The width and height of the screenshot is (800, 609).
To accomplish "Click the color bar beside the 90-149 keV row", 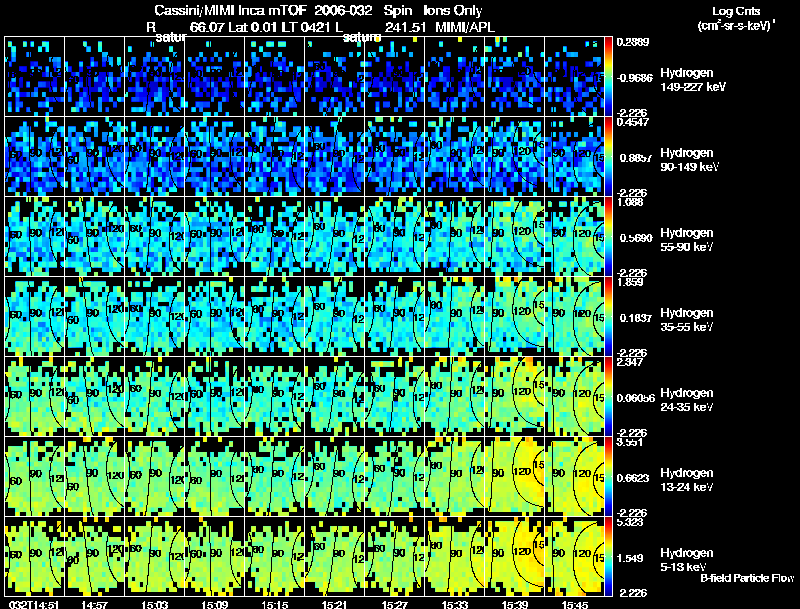I will [609, 157].
